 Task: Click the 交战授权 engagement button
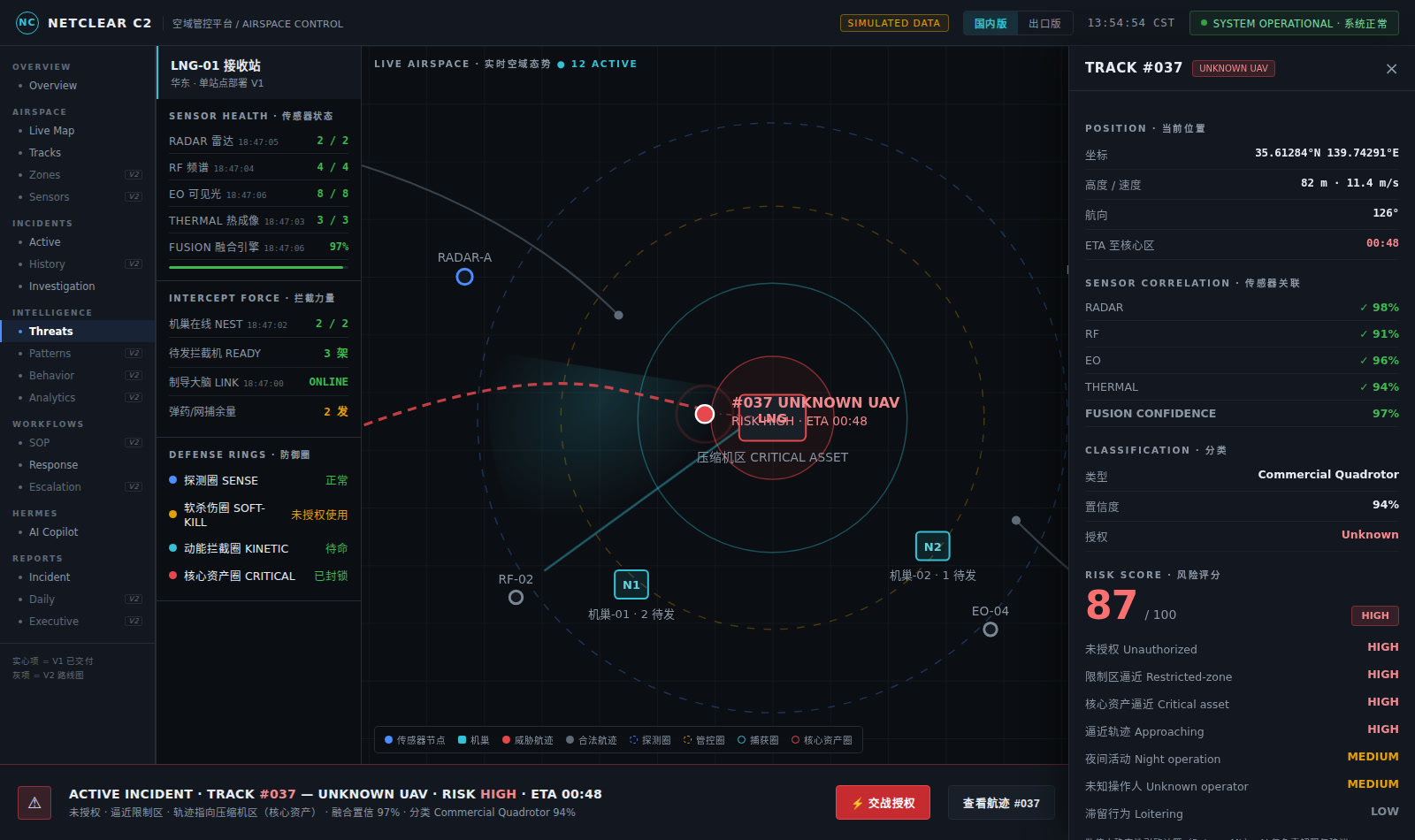click(x=883, y=803)
